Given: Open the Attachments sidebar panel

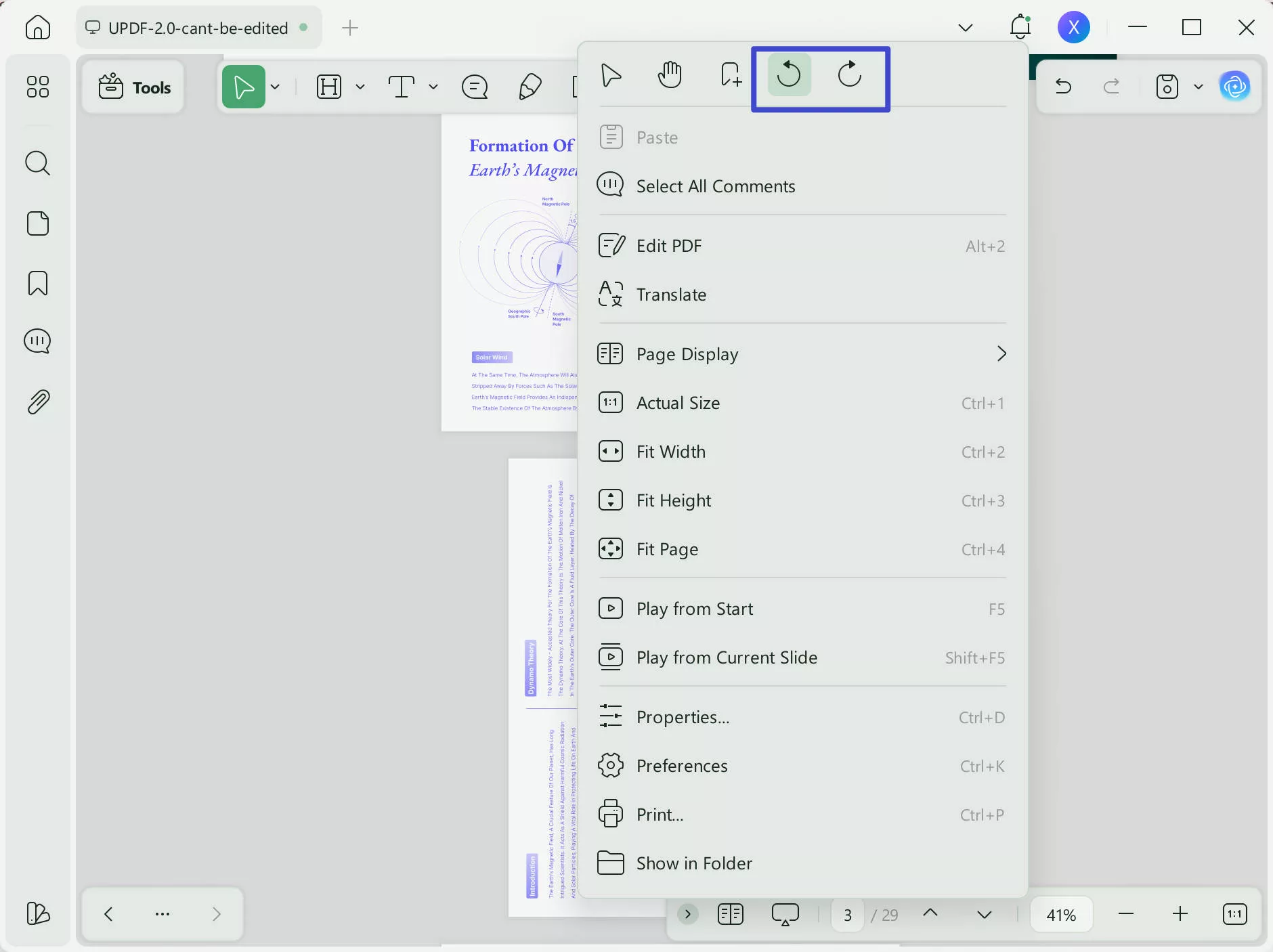Looking at the screenshot, I should [x=38, y=401].
